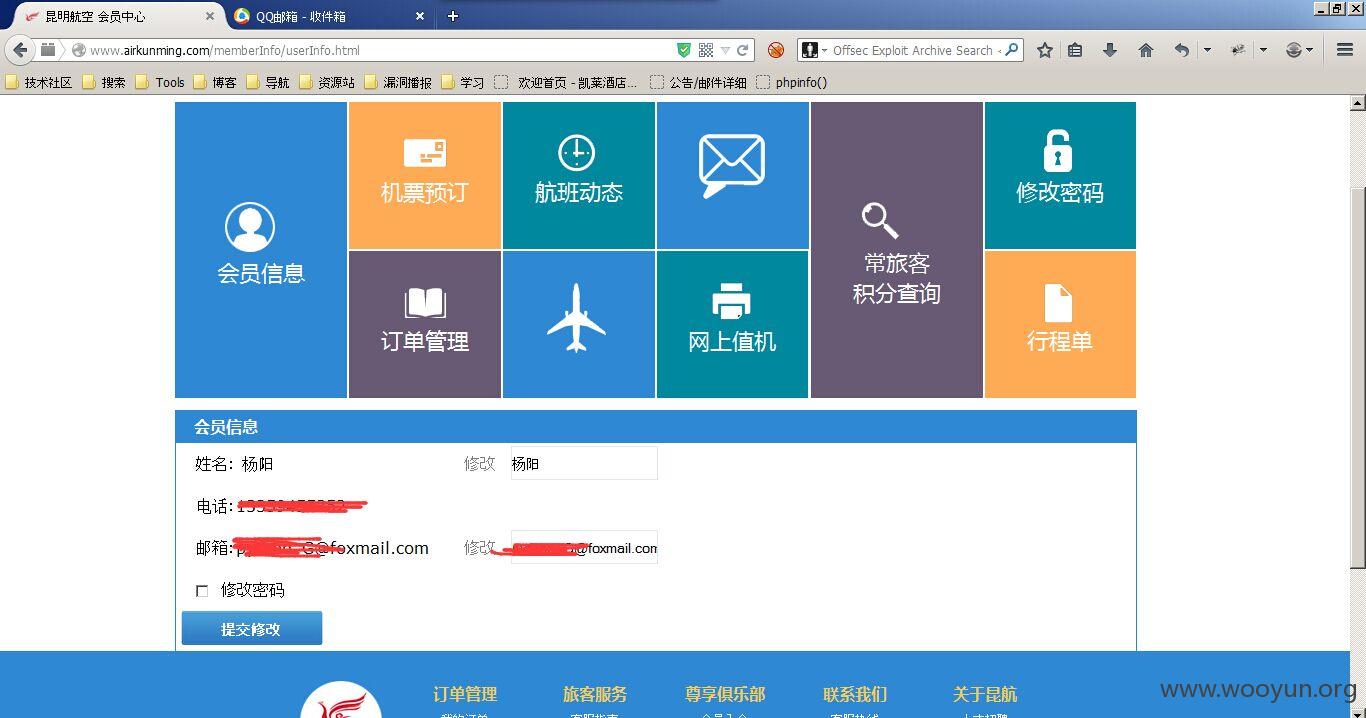Open the Tools bookmarks folder
This screenshot has height=718, width=1366.
pyautogui.click(x=160, y=82)
